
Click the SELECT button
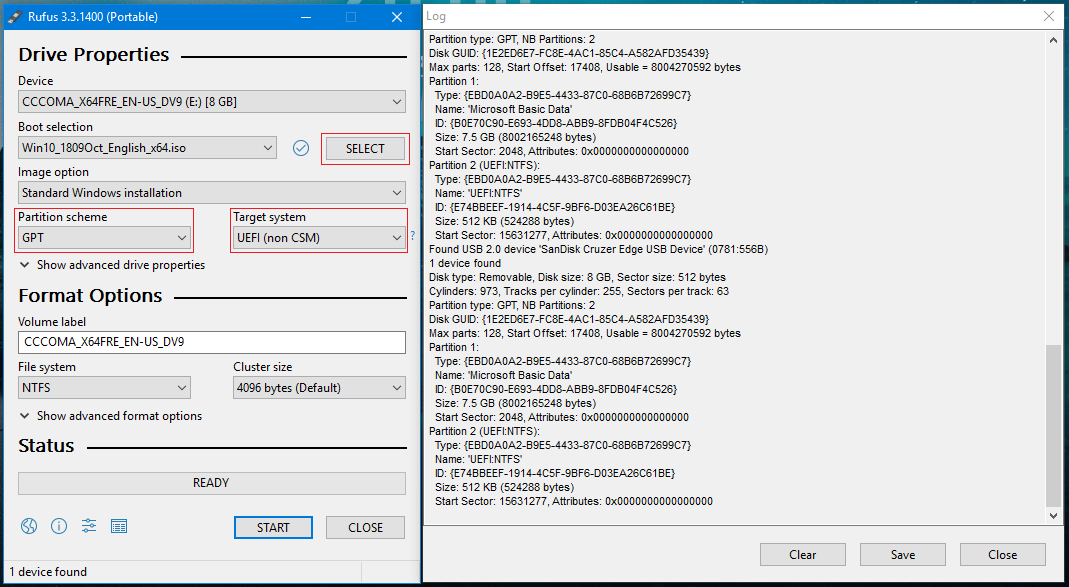(x=365, y=149)
